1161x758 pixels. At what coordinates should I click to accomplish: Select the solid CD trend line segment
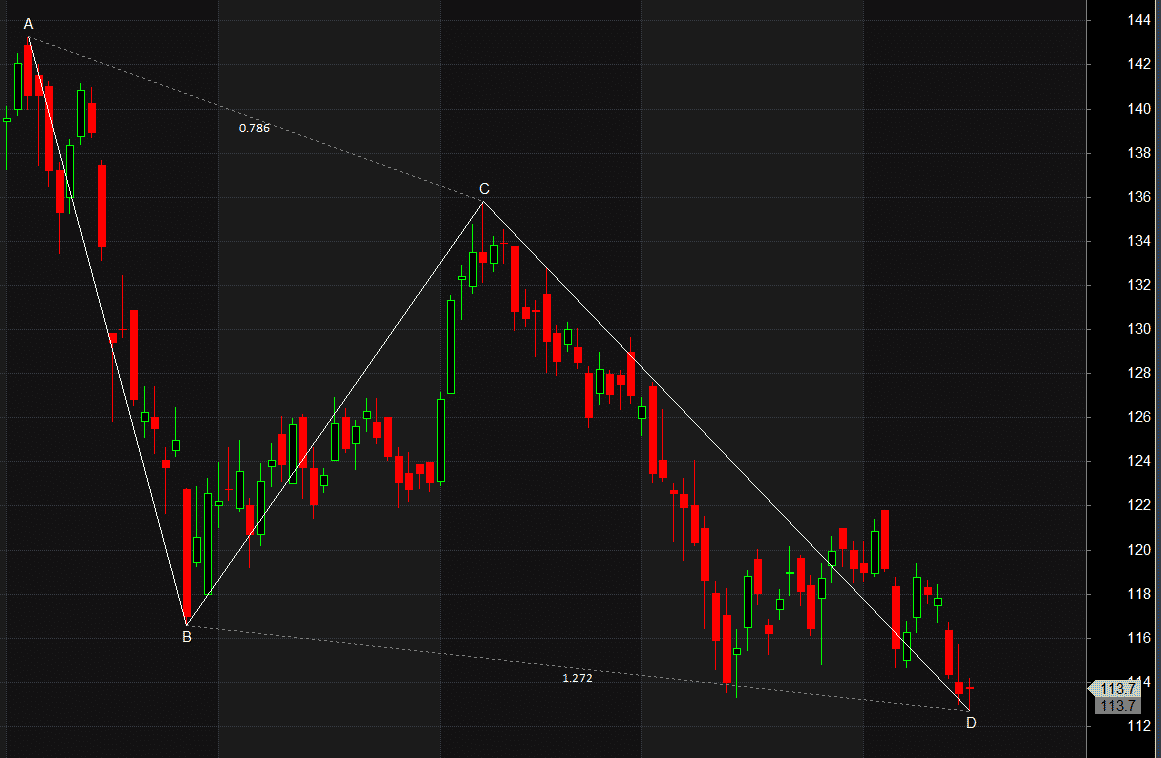(725, 455)
